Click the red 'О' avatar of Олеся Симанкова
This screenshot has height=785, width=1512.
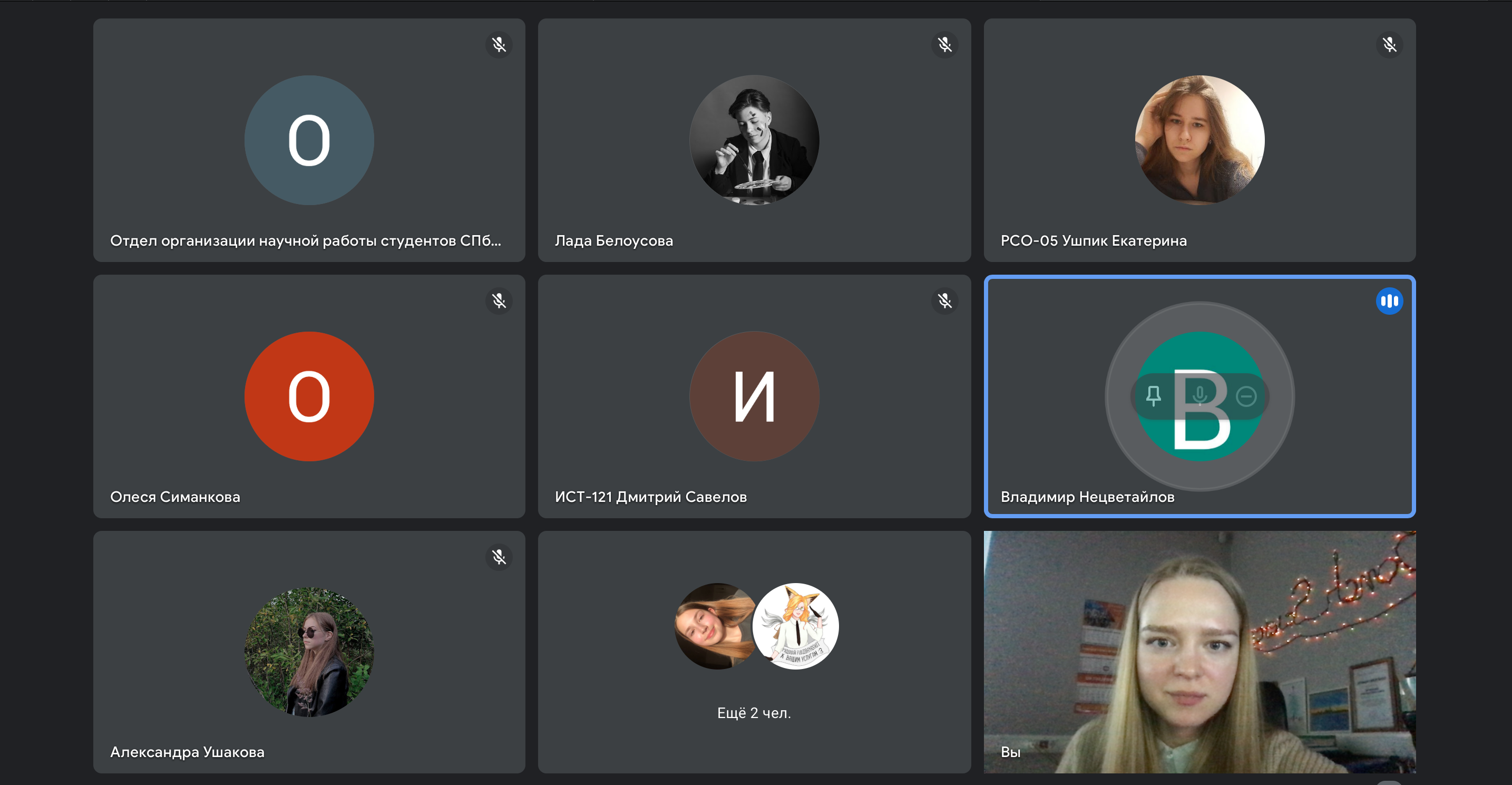[x=309, y=396]
